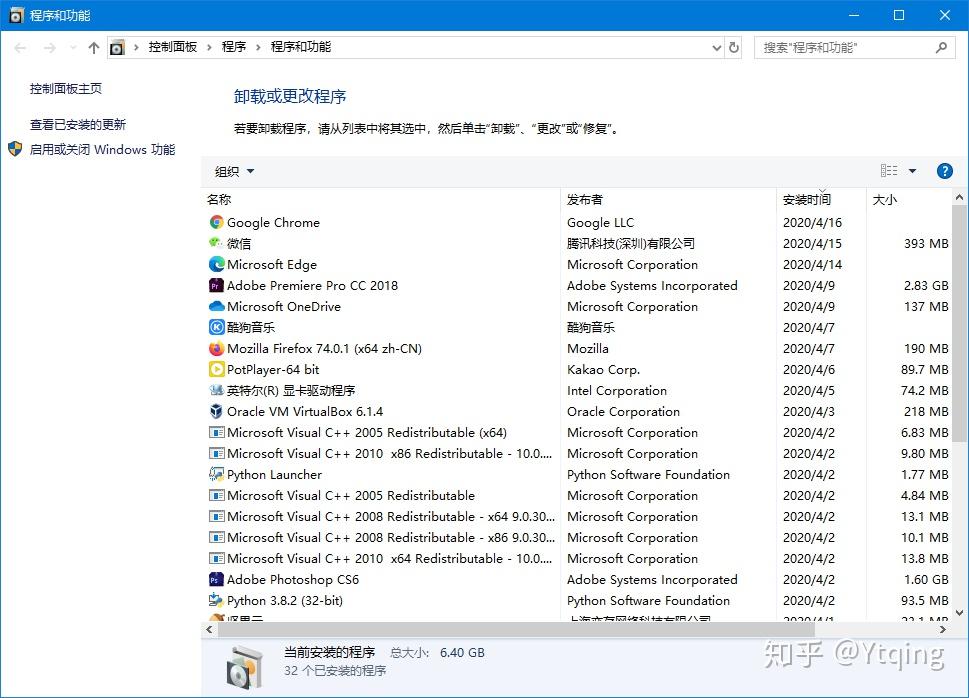Click the change view layout icon

tap(889, 171)
